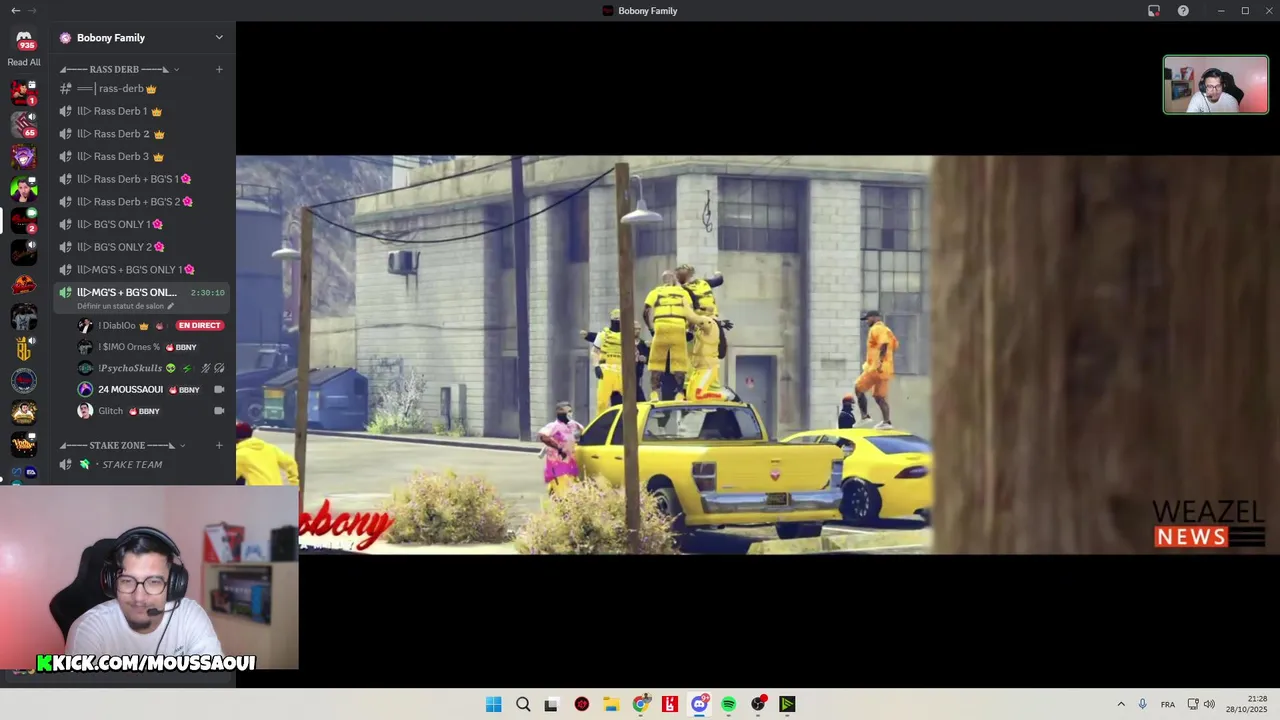
Task: Join Rass Derb + BG'S 2 voice channel
Action: (141, 202)
